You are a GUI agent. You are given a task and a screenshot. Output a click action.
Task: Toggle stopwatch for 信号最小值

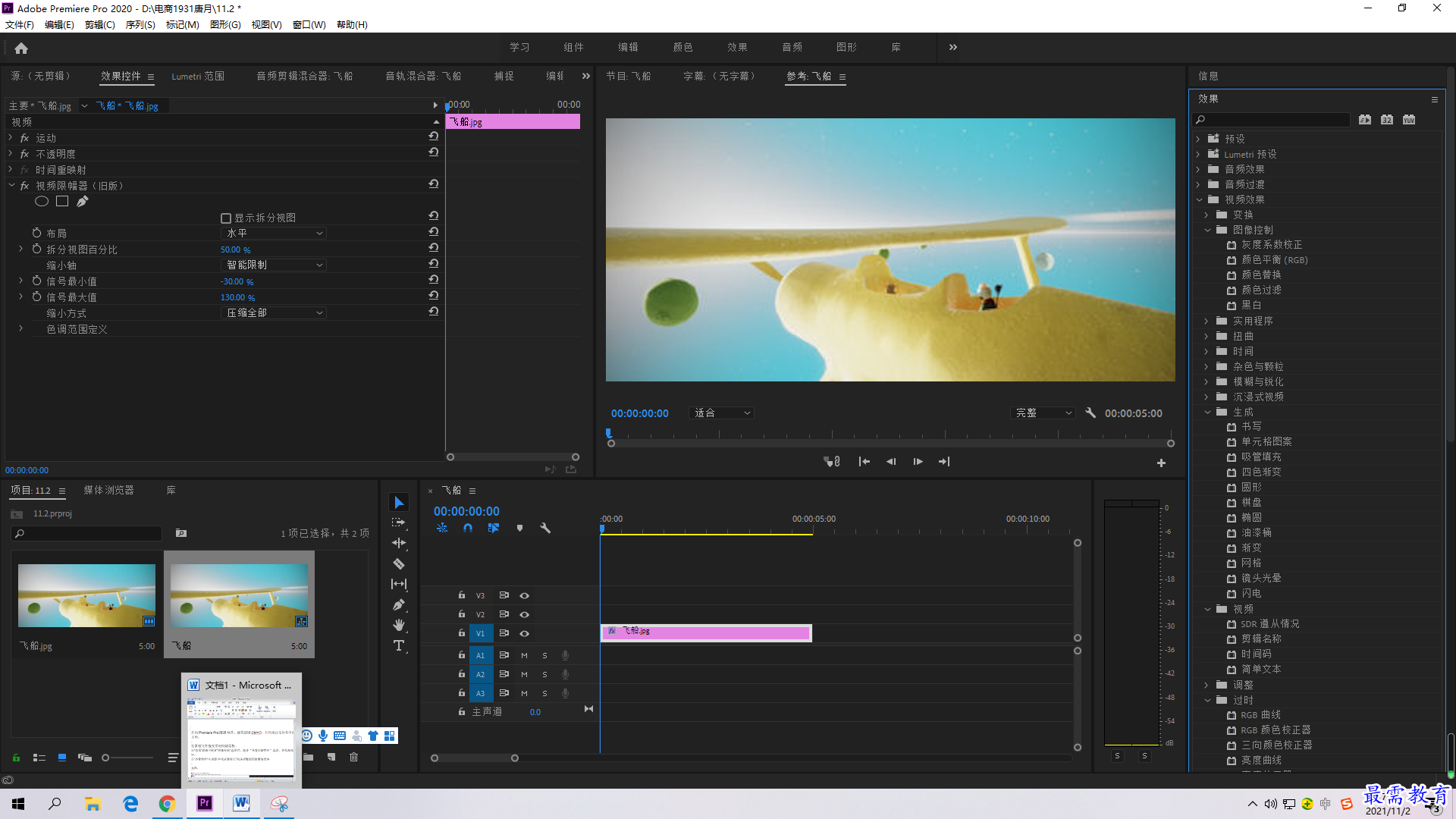36,281
